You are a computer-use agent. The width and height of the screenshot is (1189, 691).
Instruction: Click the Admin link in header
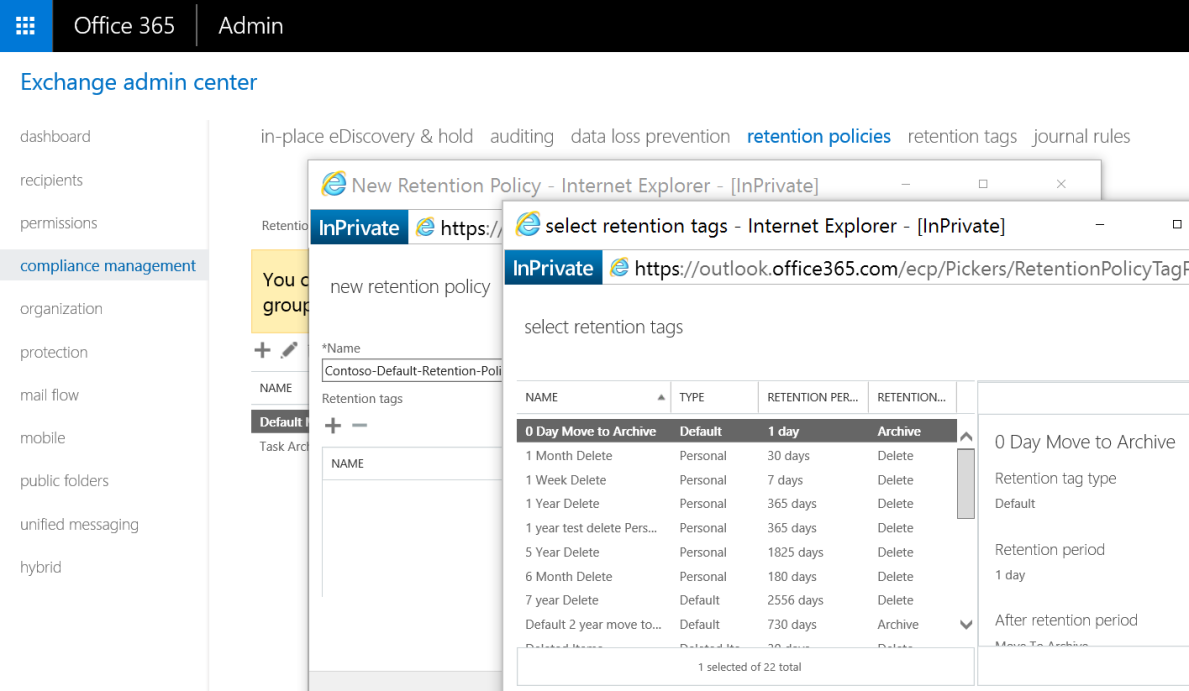(x=250, y=26)
